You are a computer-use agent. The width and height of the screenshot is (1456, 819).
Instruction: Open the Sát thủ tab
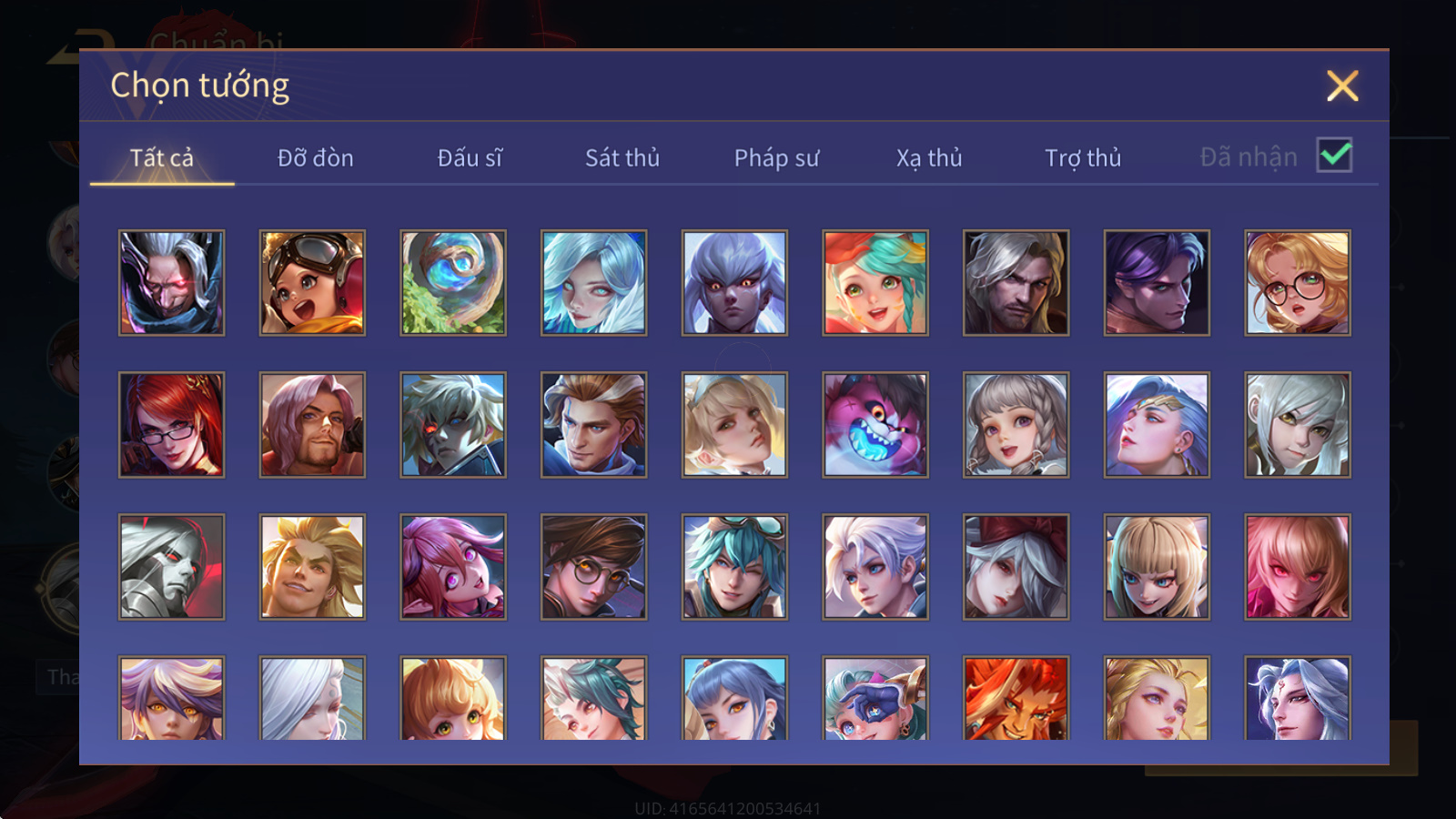622,158
